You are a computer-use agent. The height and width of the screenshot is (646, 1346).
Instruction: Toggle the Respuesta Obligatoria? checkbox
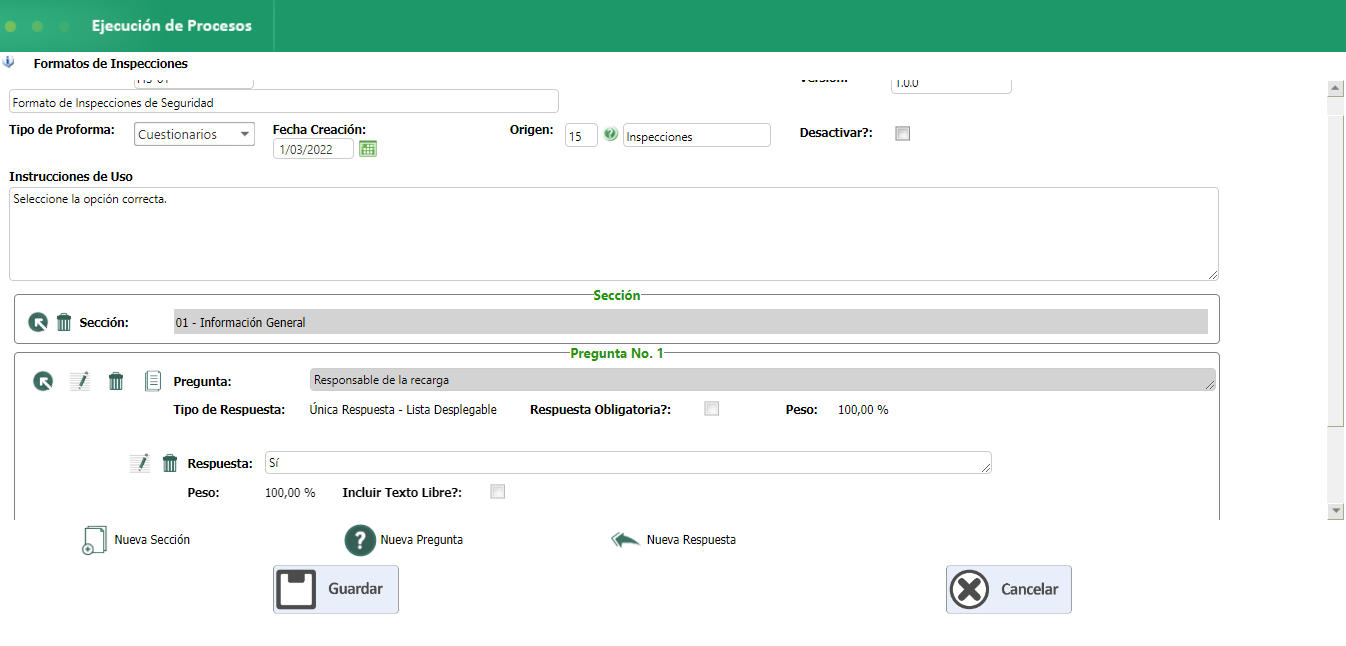click(x=712, y=408)
